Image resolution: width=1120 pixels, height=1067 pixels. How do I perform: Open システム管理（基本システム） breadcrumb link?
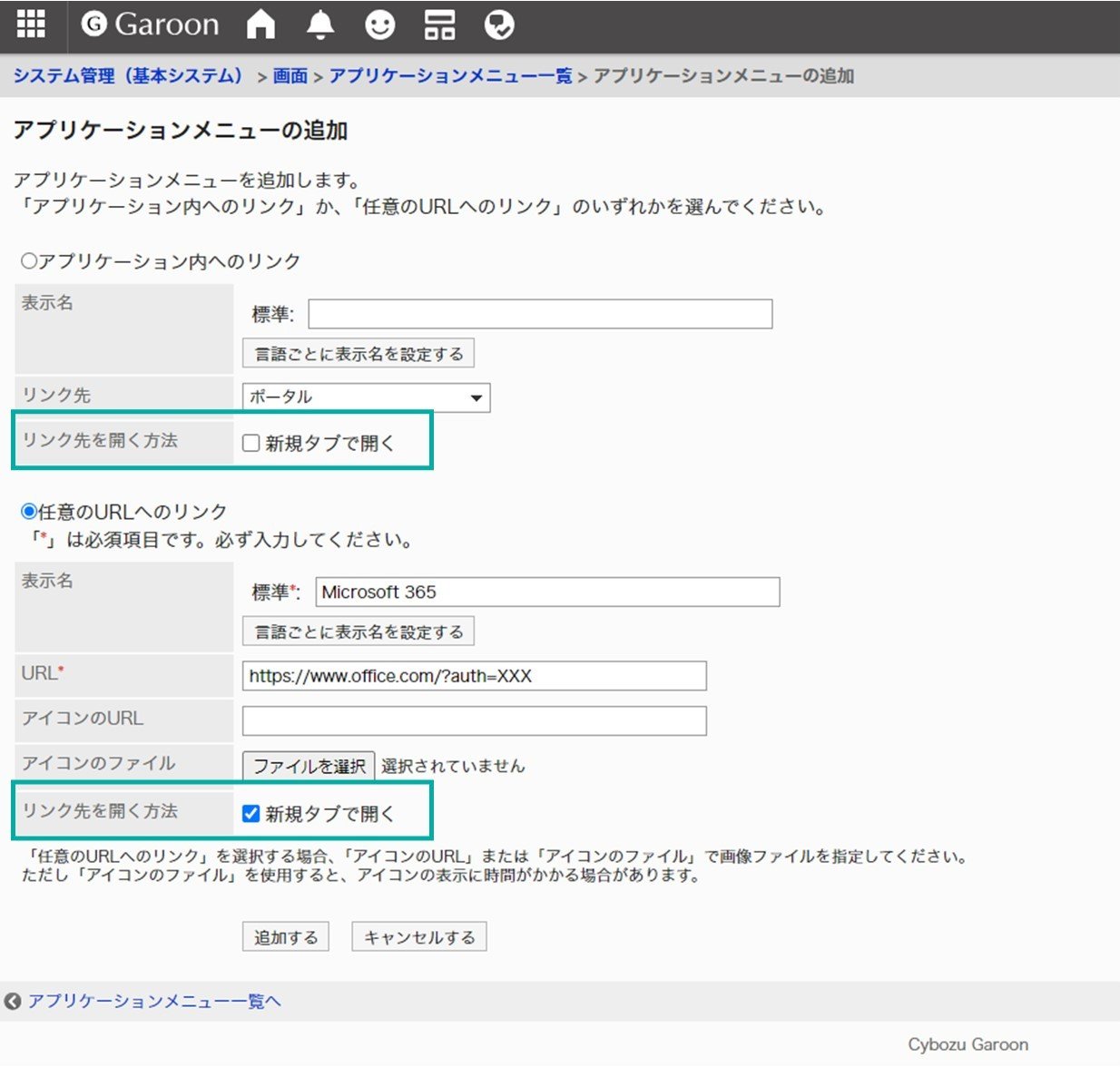click(129, 76)
